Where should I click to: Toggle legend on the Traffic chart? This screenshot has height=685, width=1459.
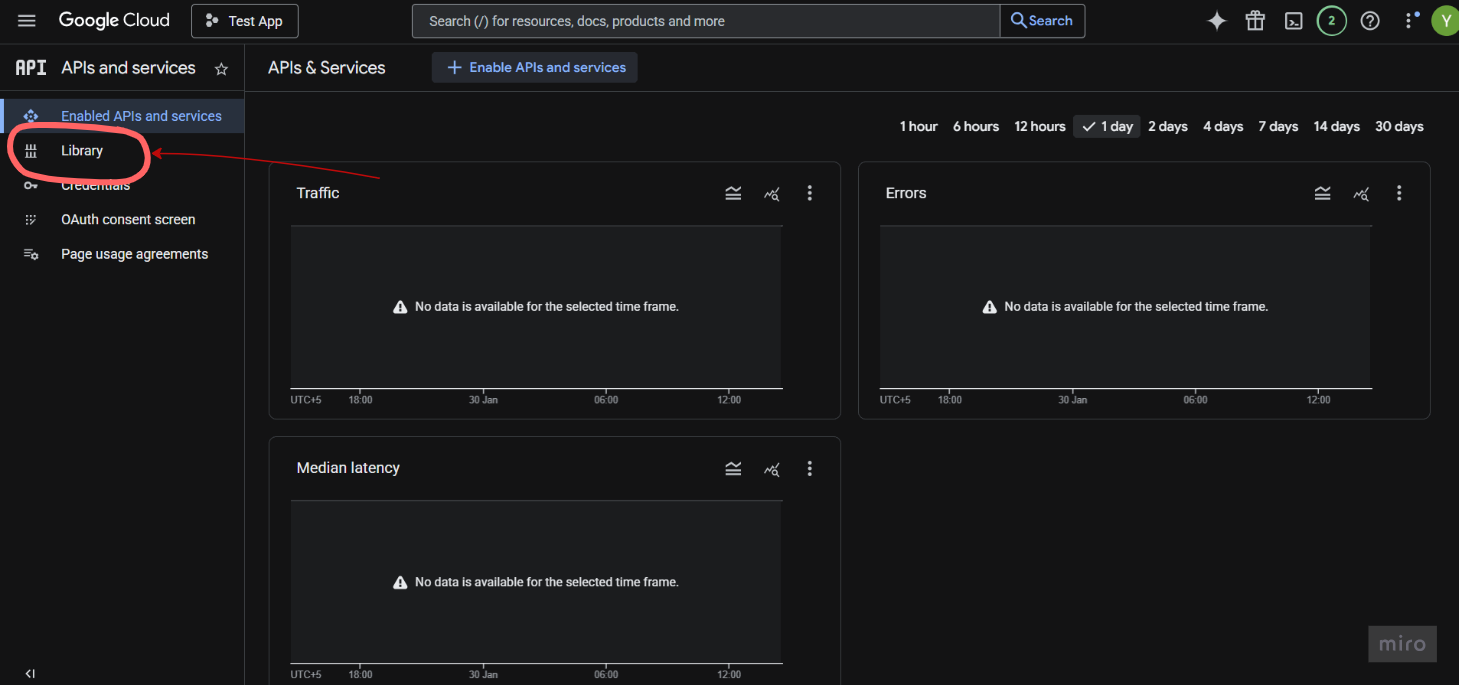(x=733, y=194)
